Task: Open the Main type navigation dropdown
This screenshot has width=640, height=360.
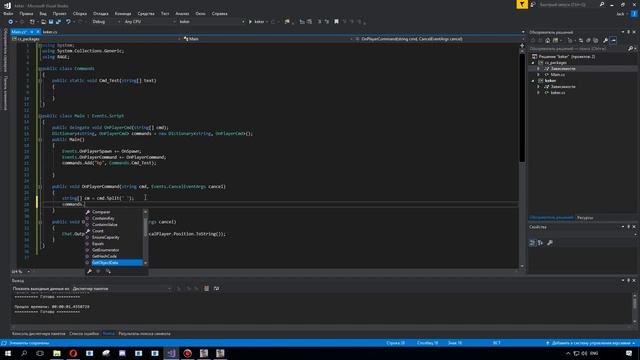Action: click(x=268, y=39)
